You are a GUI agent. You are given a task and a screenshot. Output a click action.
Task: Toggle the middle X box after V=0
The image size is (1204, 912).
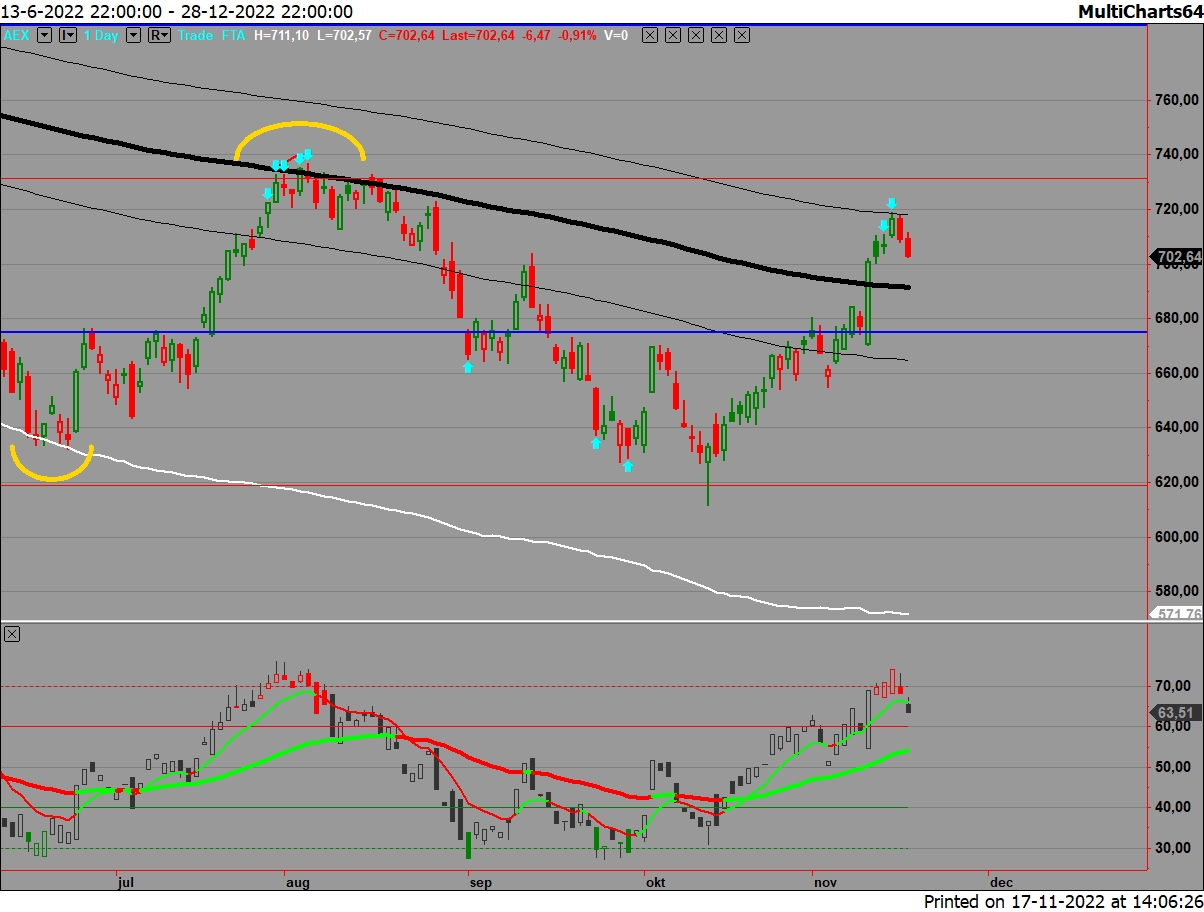pos(696,35)
